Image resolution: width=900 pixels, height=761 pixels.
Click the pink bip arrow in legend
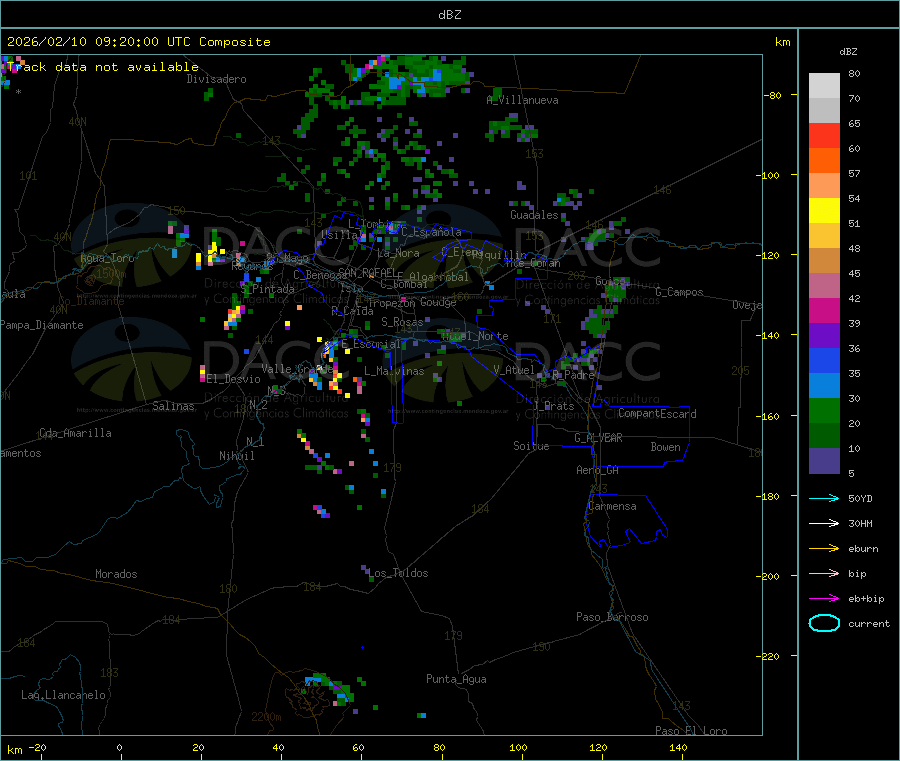pos(824,573)
